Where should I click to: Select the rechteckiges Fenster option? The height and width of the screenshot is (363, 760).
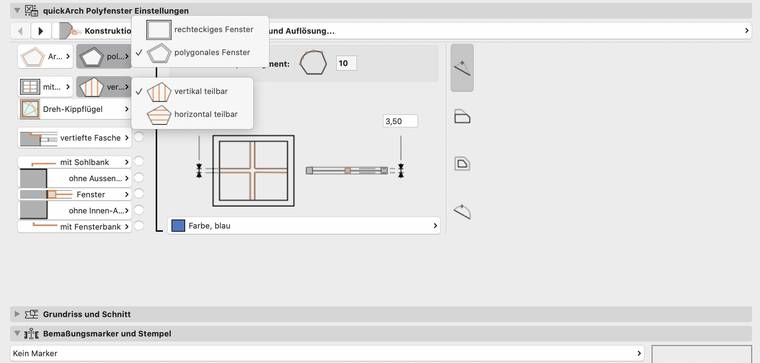(x=200, y=30)
